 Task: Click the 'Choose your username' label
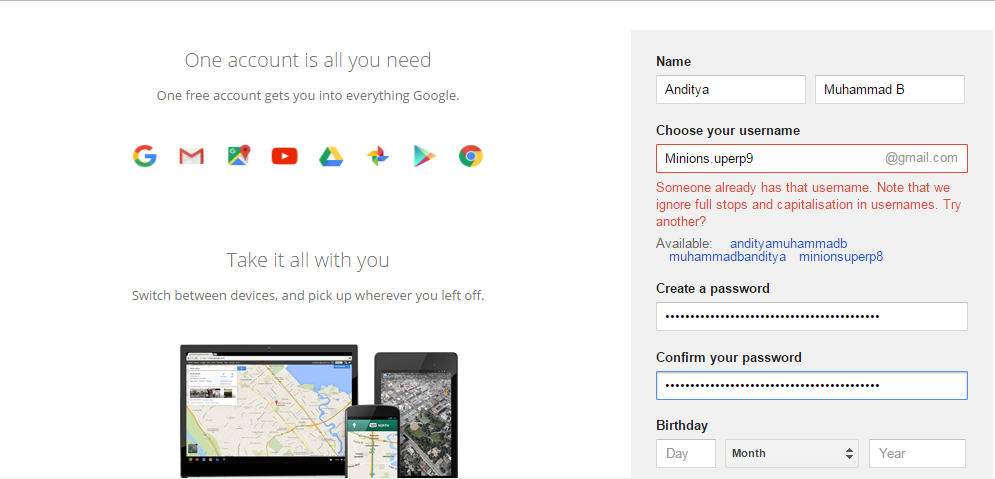[728, 131]
